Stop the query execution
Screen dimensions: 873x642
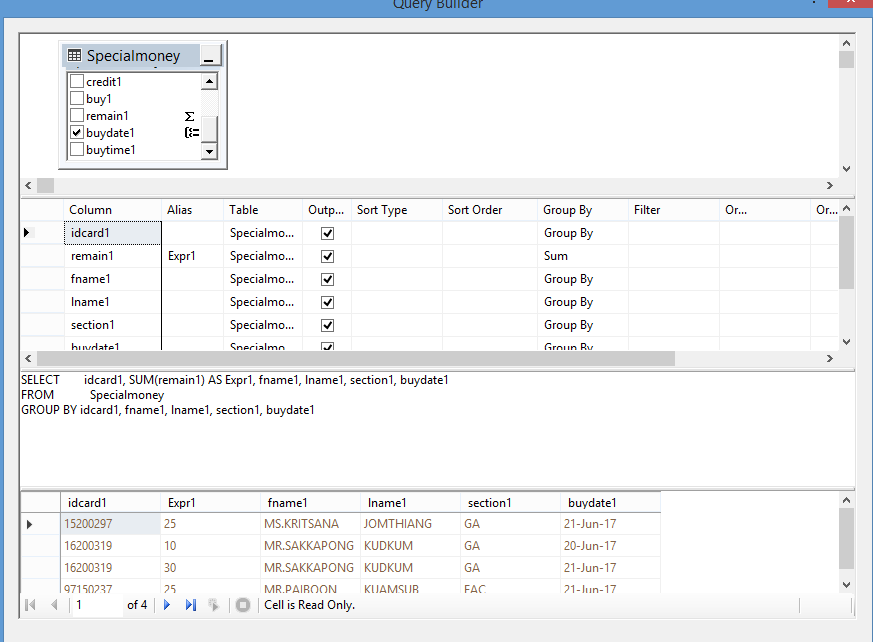click(243, 605)
